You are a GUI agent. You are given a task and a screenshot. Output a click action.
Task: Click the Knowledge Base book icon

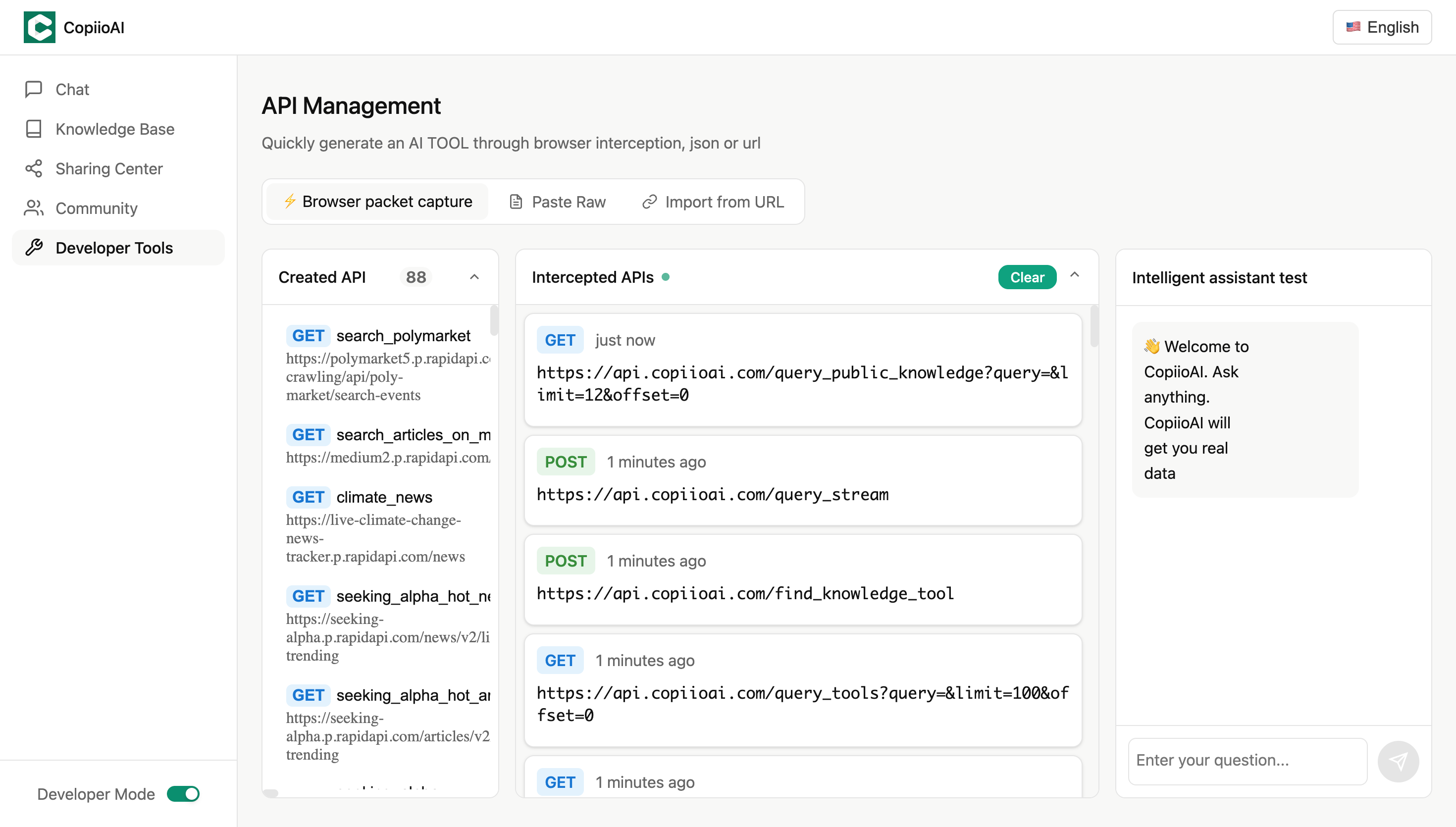[34, 129]
